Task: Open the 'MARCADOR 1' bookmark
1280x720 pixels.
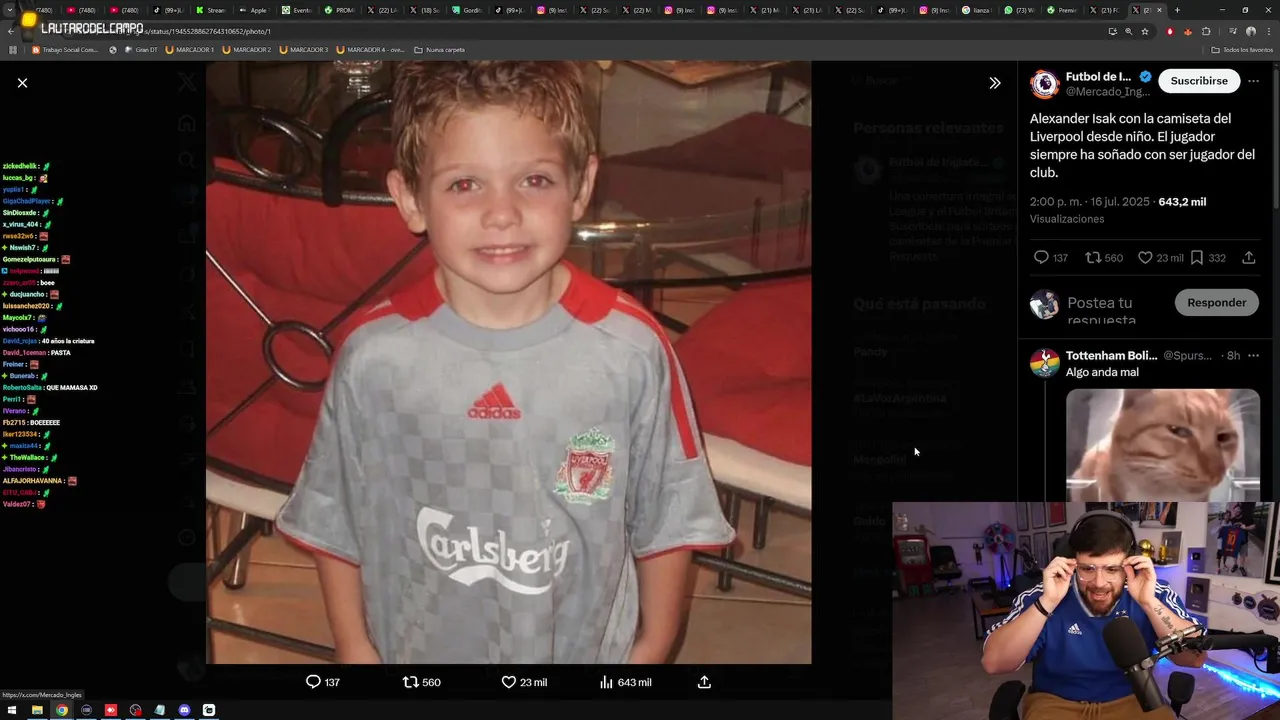Action: 189,49
